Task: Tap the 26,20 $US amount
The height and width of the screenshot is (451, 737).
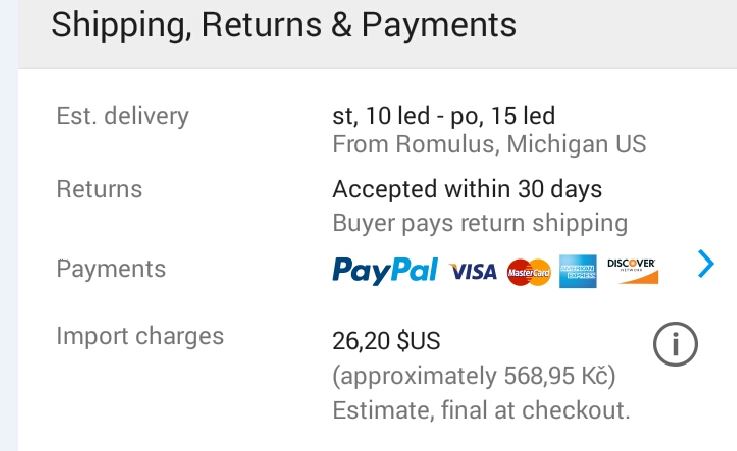Action: pos(386,342)
